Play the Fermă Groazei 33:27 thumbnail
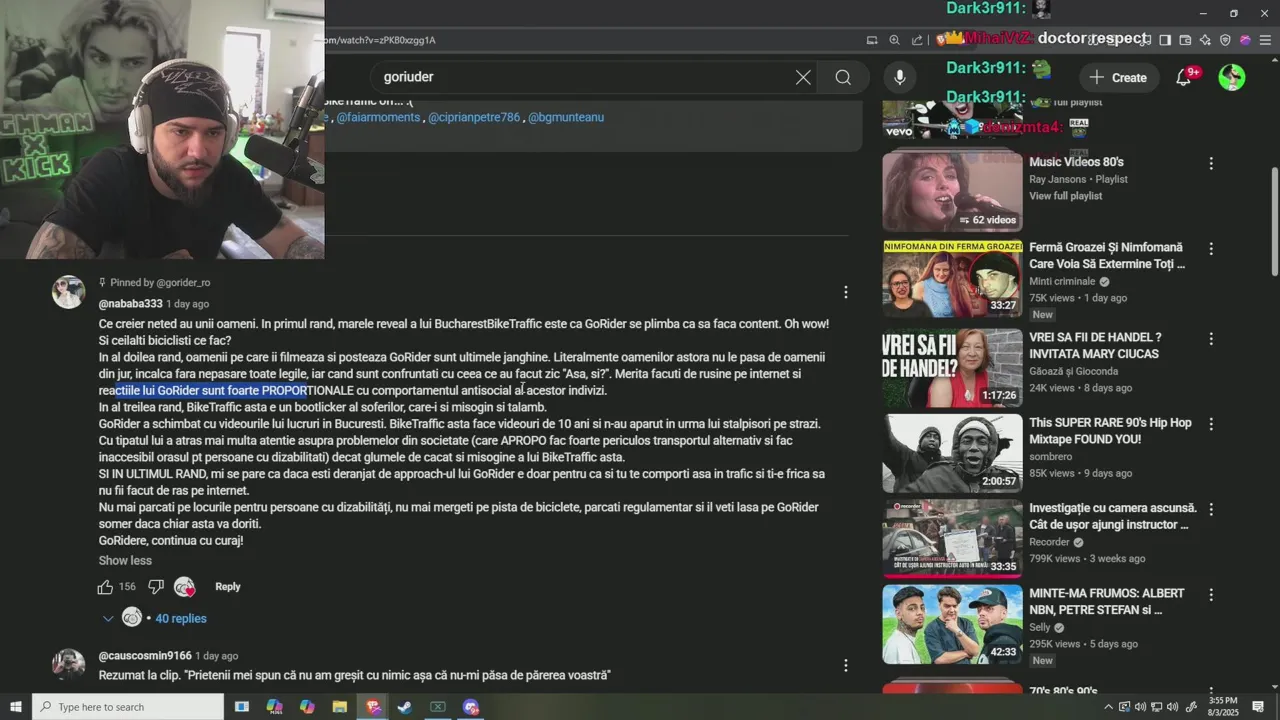The width and height of the screenshot is (1280, 720). (x=952, y=278)
